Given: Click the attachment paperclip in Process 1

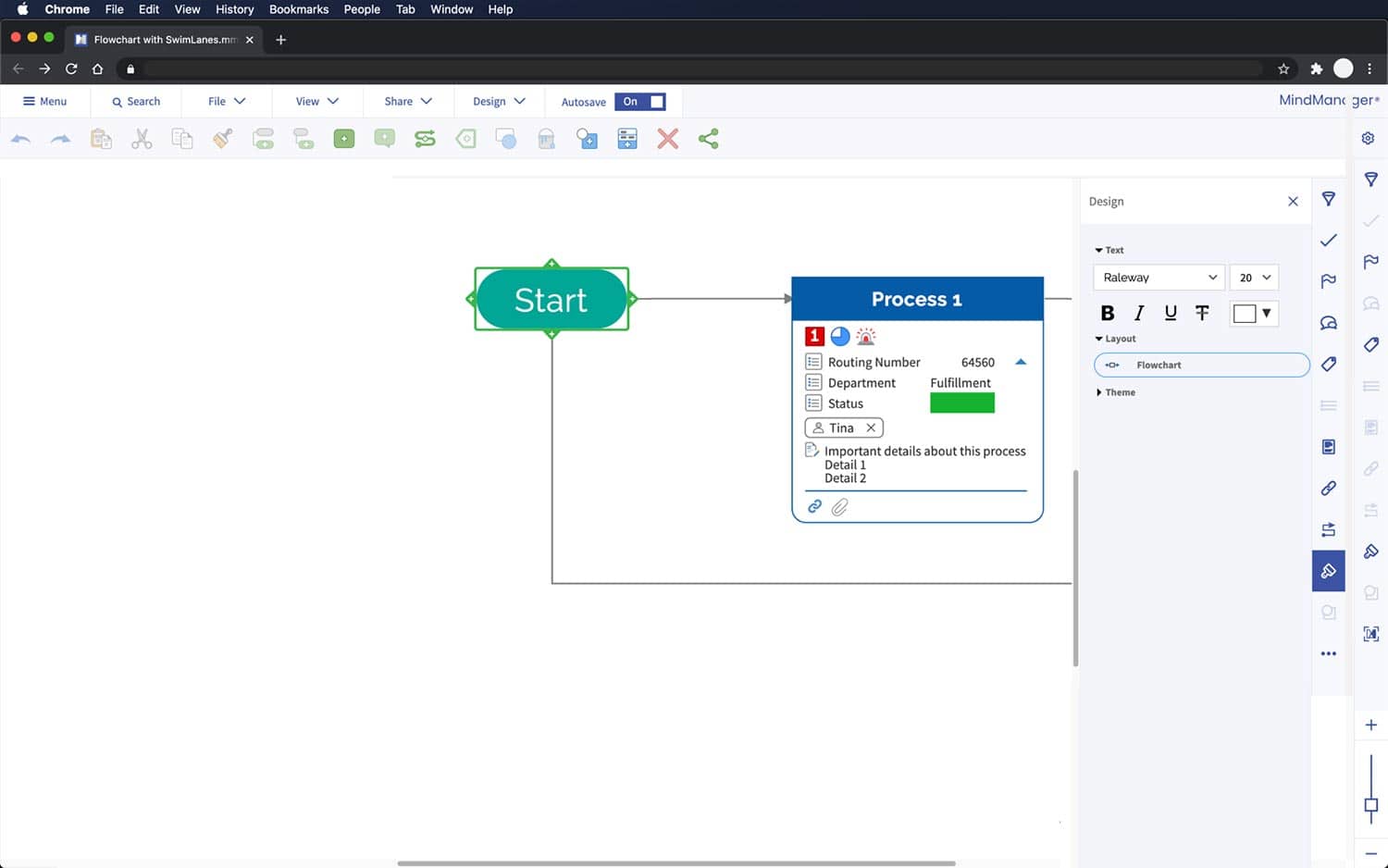Looking at the screenshot, I should 839,507.
